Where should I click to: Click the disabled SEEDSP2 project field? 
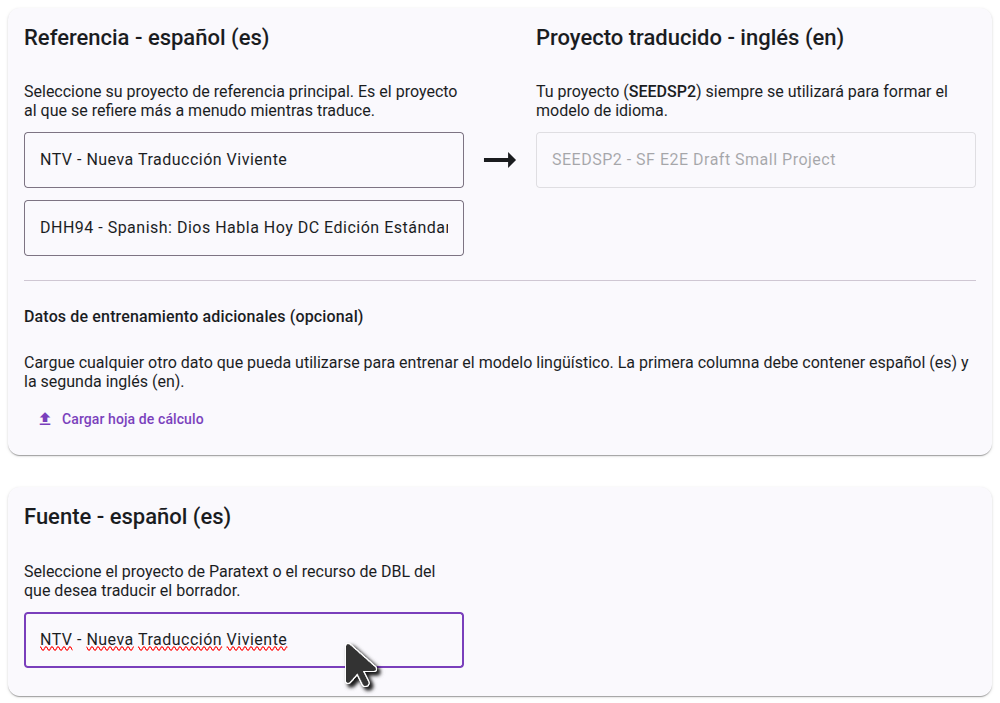tap(756, 160)
